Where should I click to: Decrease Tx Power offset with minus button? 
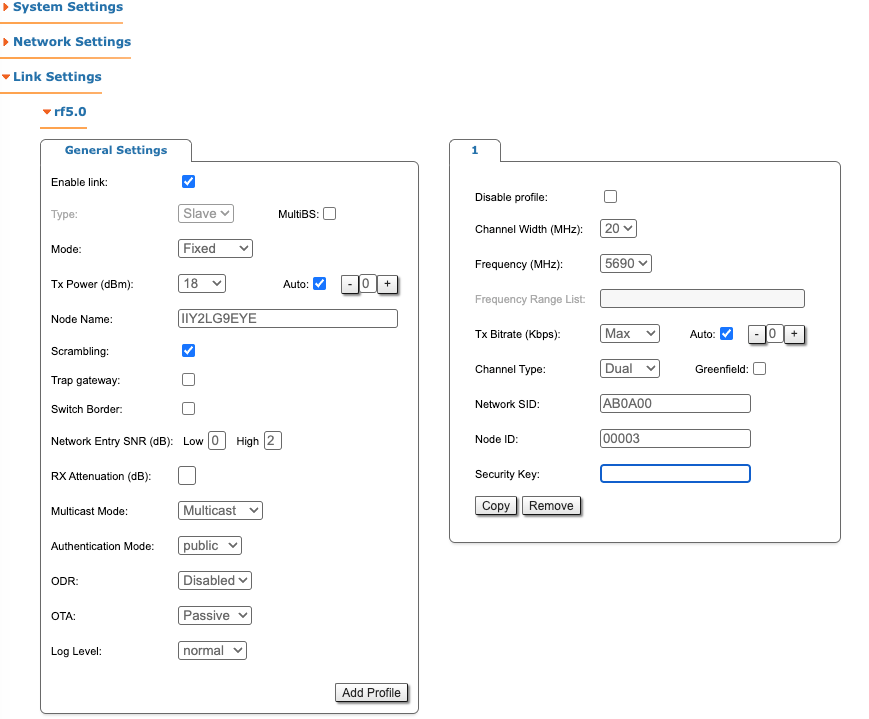(350, 284)
